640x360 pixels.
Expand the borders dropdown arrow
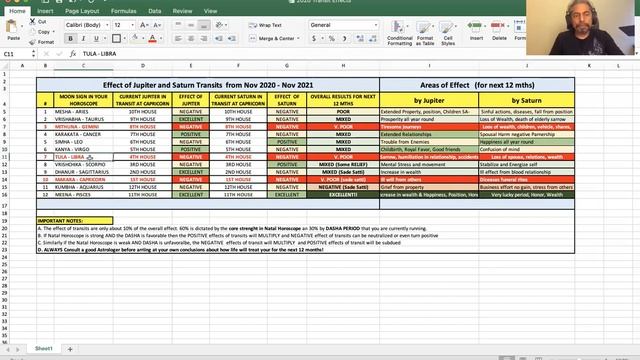tap(124, 38)
